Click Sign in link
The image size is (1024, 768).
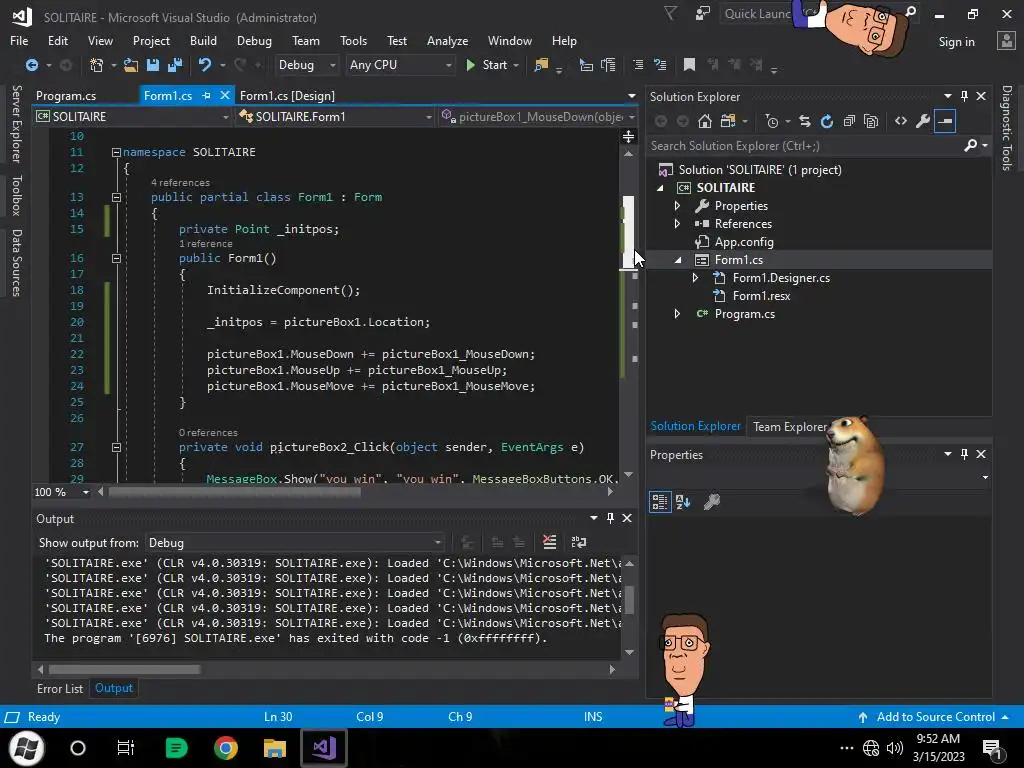pos(956,42)
